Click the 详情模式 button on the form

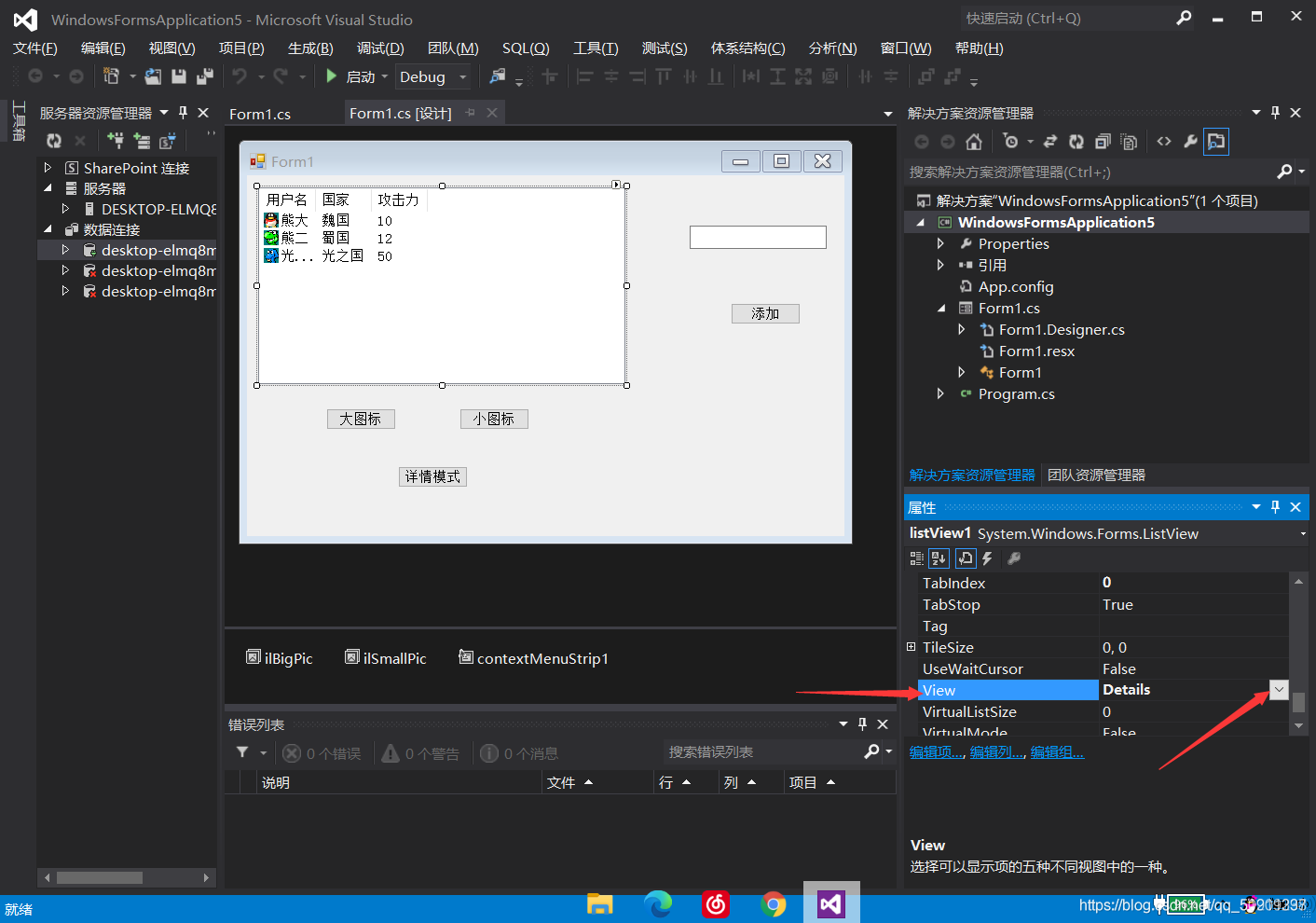coord(432,476)
